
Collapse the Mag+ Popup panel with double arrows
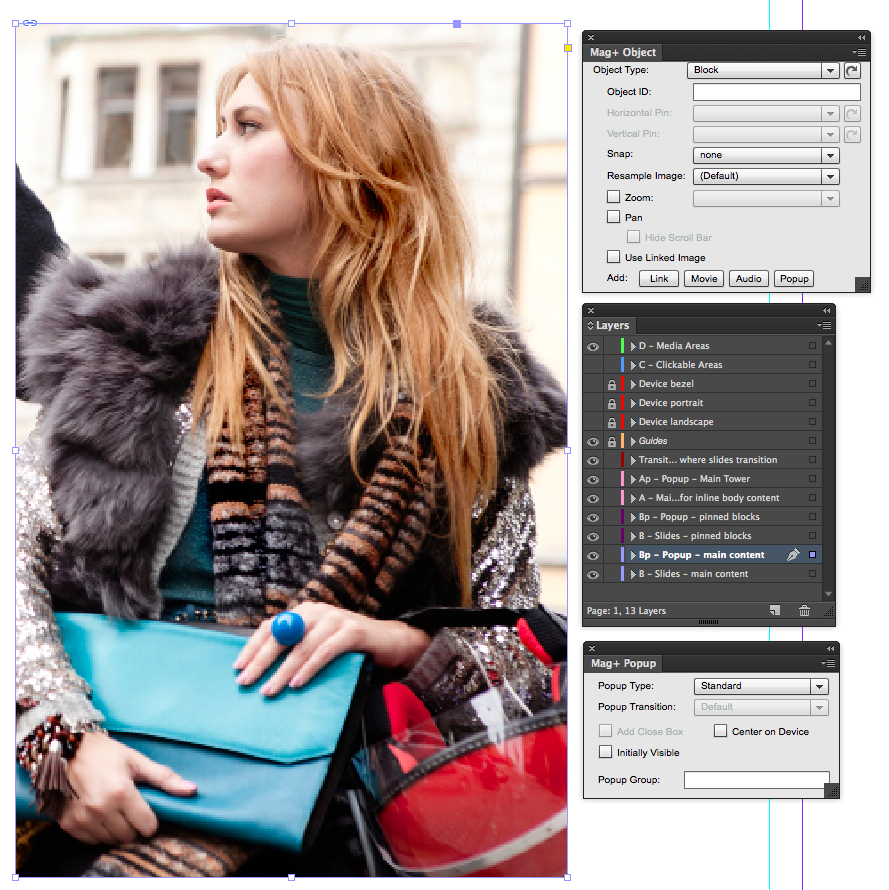click(831, 648)
